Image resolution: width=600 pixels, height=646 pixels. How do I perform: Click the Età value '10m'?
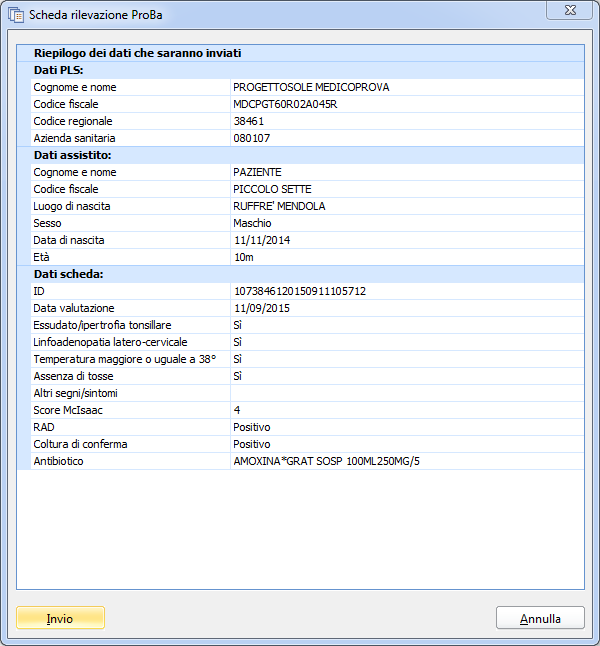click(244, 257)
